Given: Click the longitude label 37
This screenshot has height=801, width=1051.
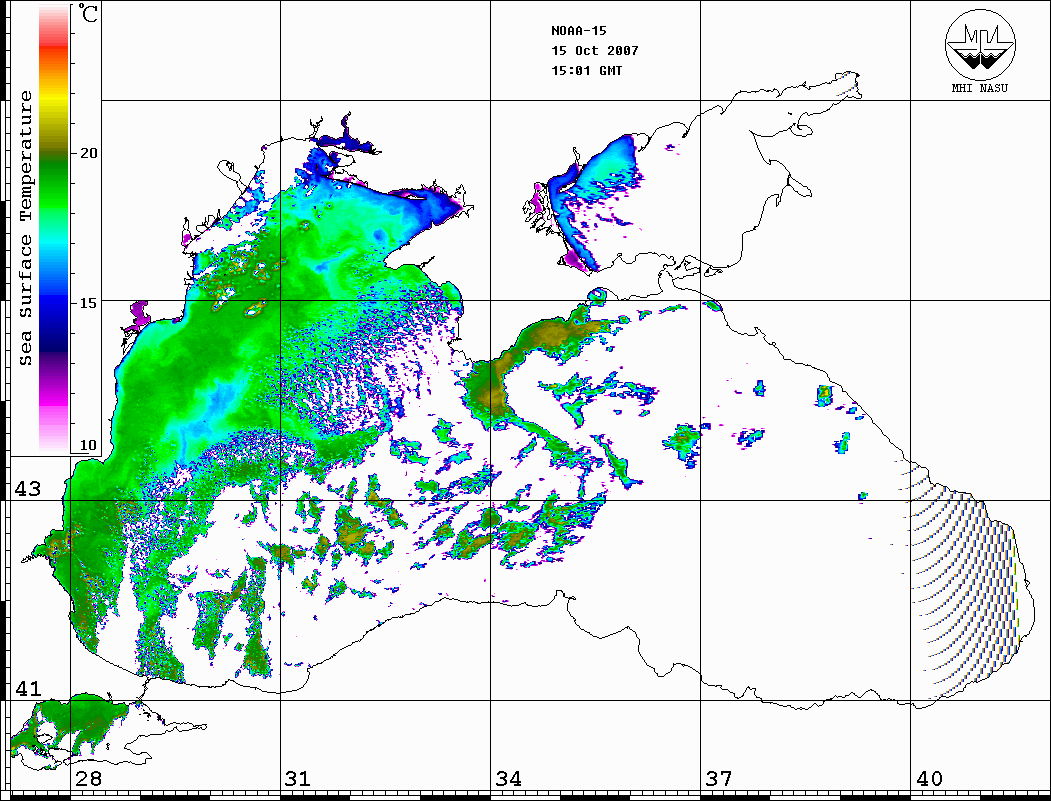Looking at the screenshot, I should point(719,778).
